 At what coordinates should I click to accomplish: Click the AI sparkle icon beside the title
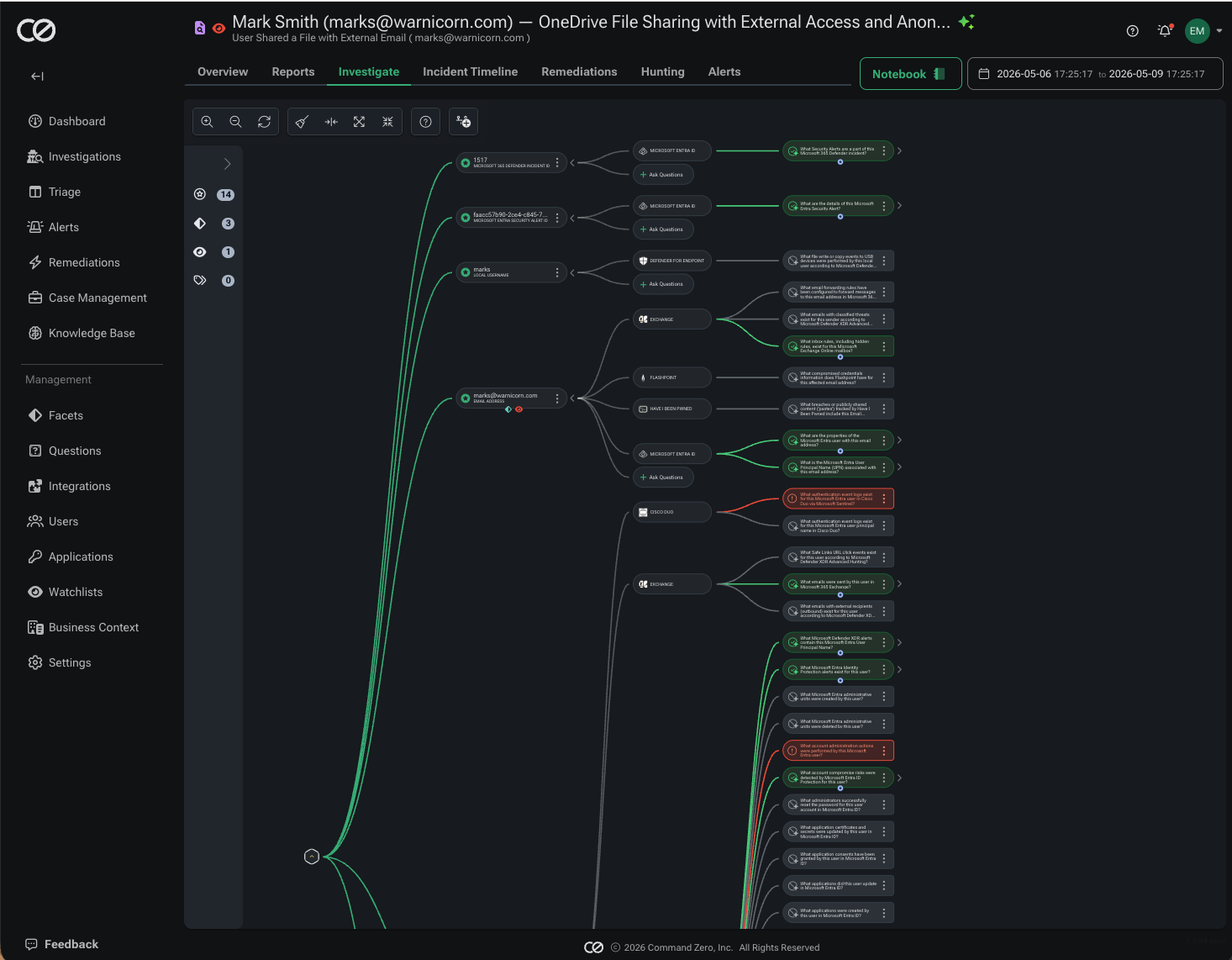coord(966,22)
